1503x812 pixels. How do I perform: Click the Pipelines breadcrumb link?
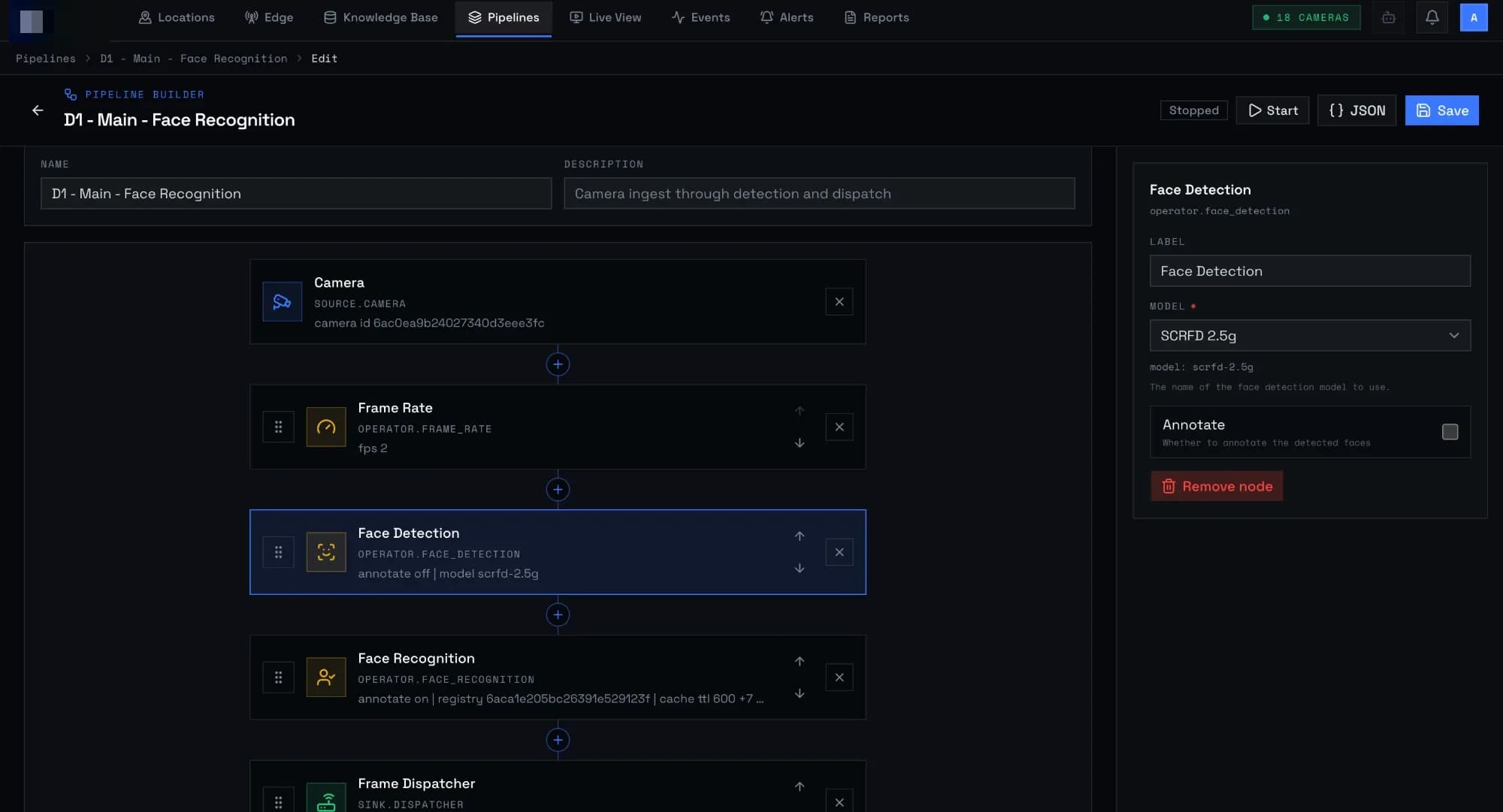click(46, 59)
